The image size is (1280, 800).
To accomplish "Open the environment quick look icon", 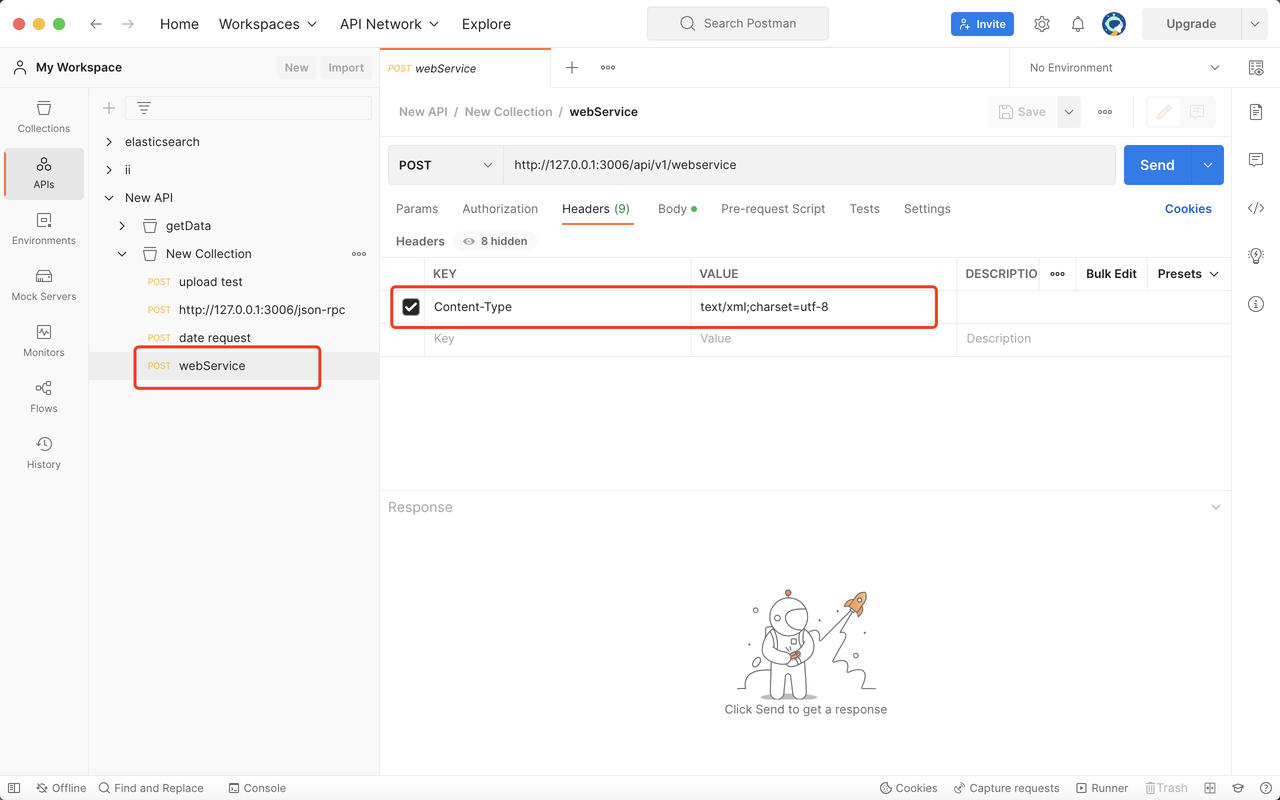I will tap(1256, 68).
